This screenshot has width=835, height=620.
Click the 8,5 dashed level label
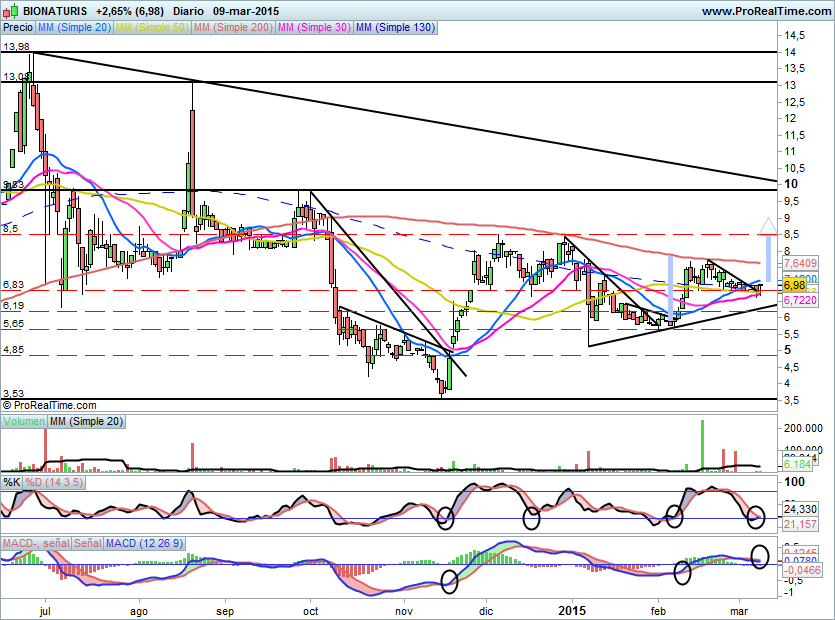pyautogui.click(x=11, y=229)
